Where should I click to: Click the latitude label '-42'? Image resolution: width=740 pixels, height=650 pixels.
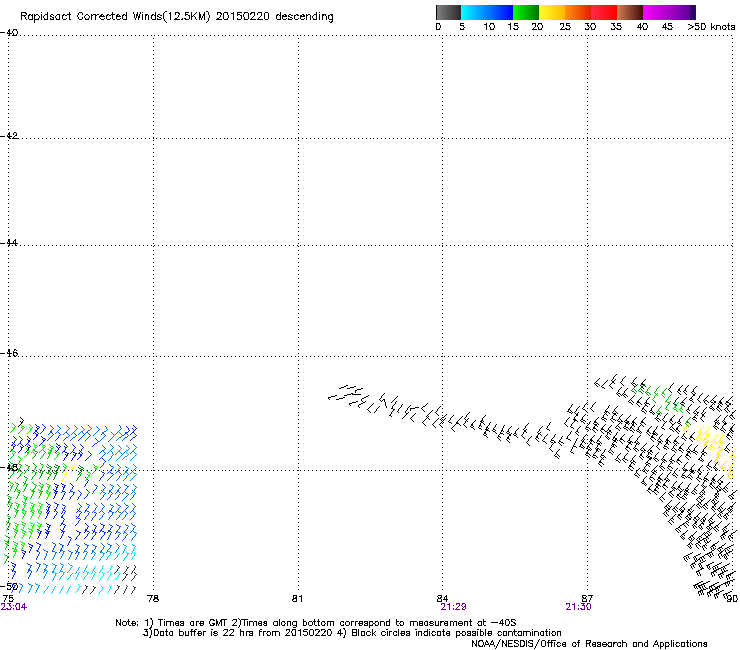pos(9,135)
